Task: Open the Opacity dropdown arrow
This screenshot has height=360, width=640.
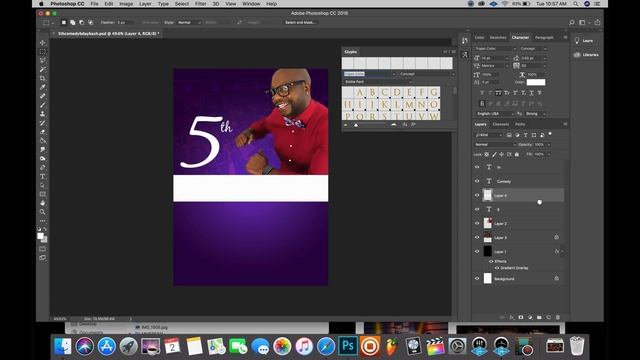Action: [549, 144]
